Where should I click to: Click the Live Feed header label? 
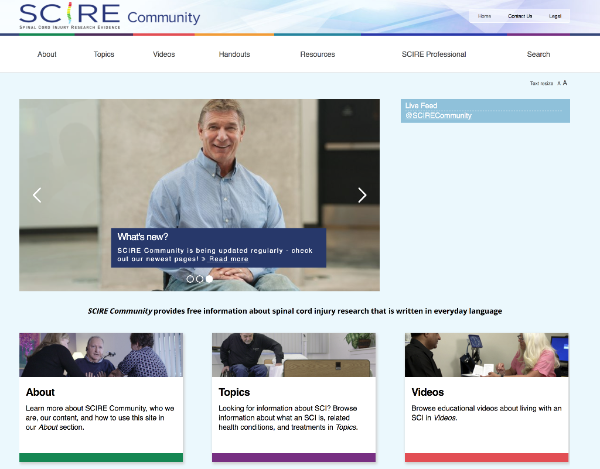[421, 105]
